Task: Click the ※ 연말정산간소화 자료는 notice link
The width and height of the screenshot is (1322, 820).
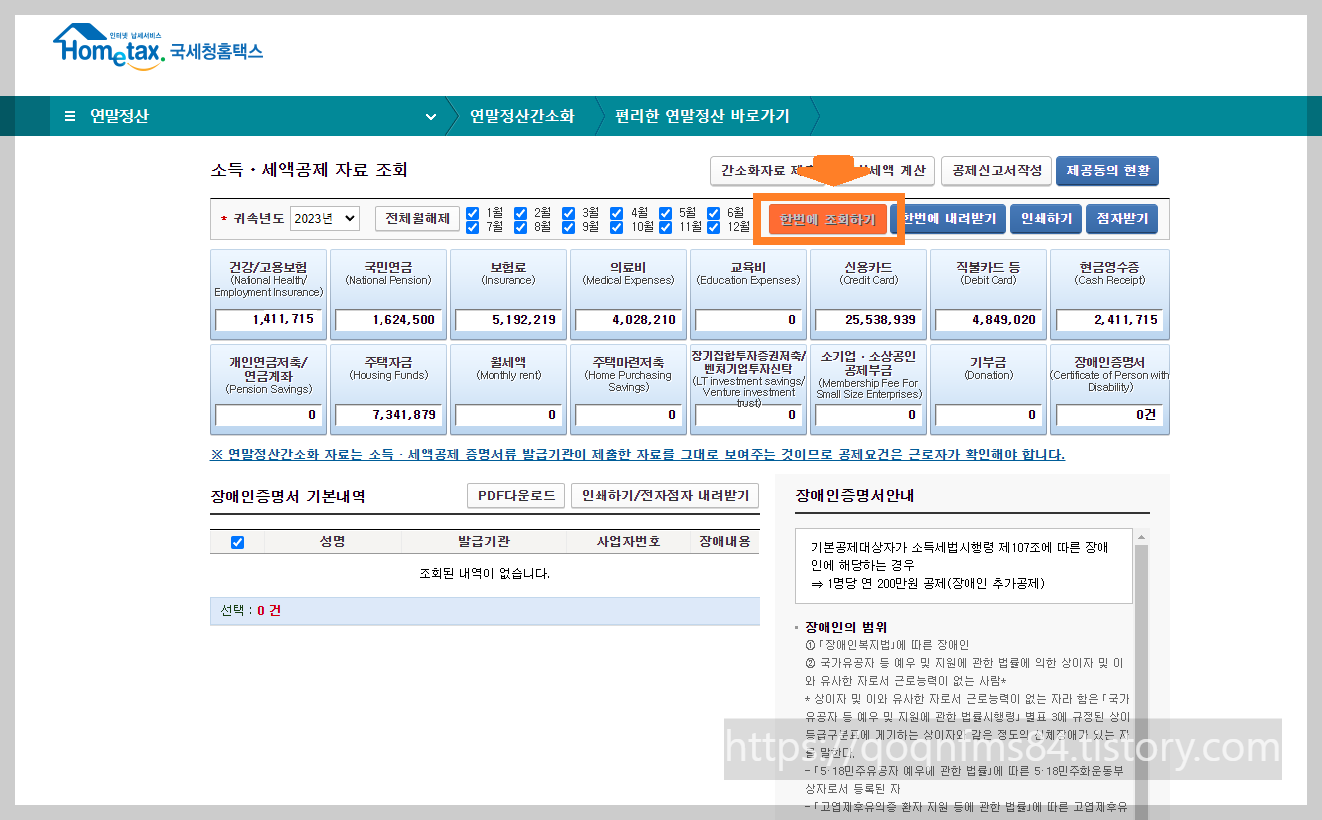Action: [x=637, y=455]
